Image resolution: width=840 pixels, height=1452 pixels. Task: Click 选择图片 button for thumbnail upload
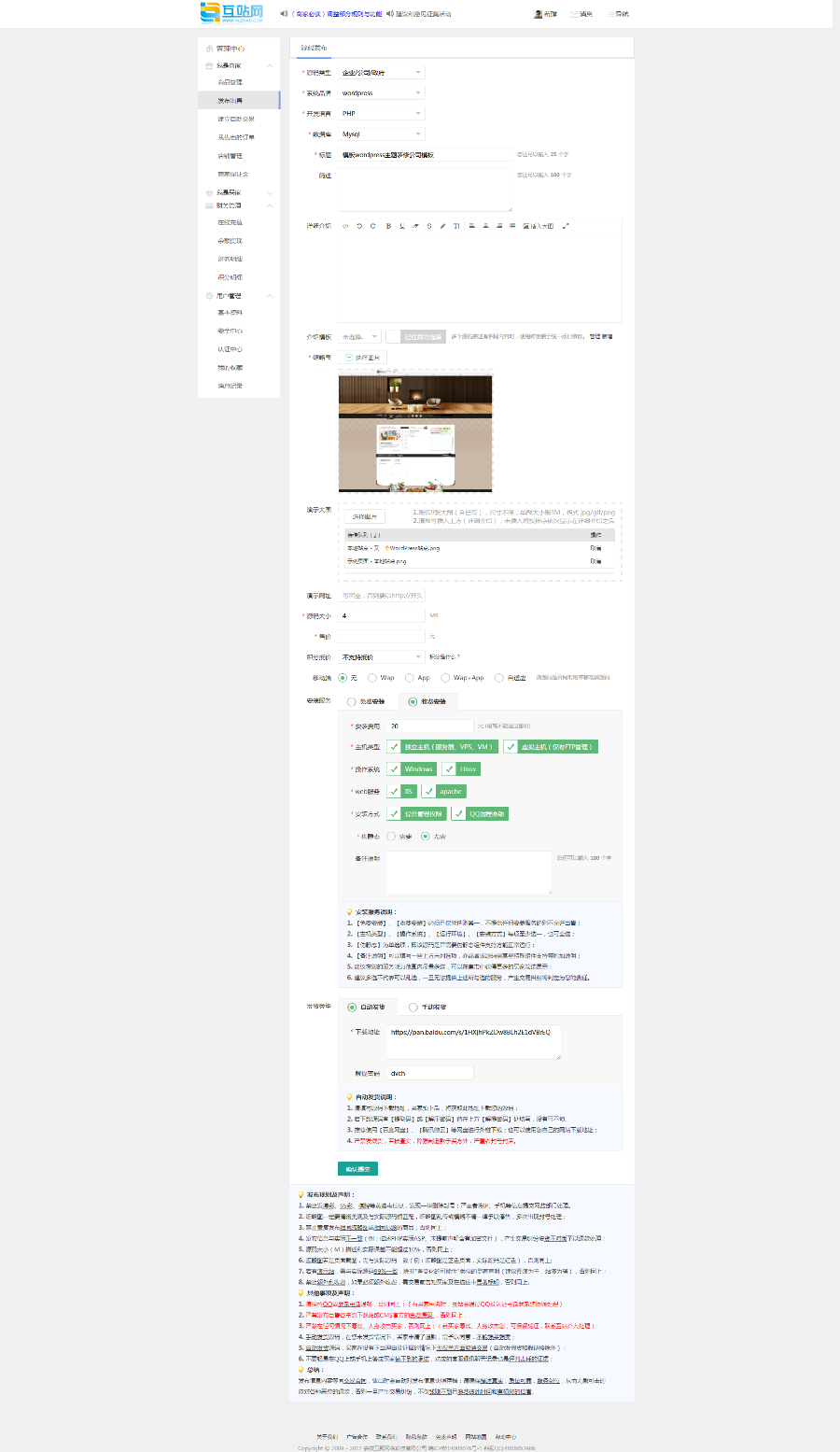point(363,358)
